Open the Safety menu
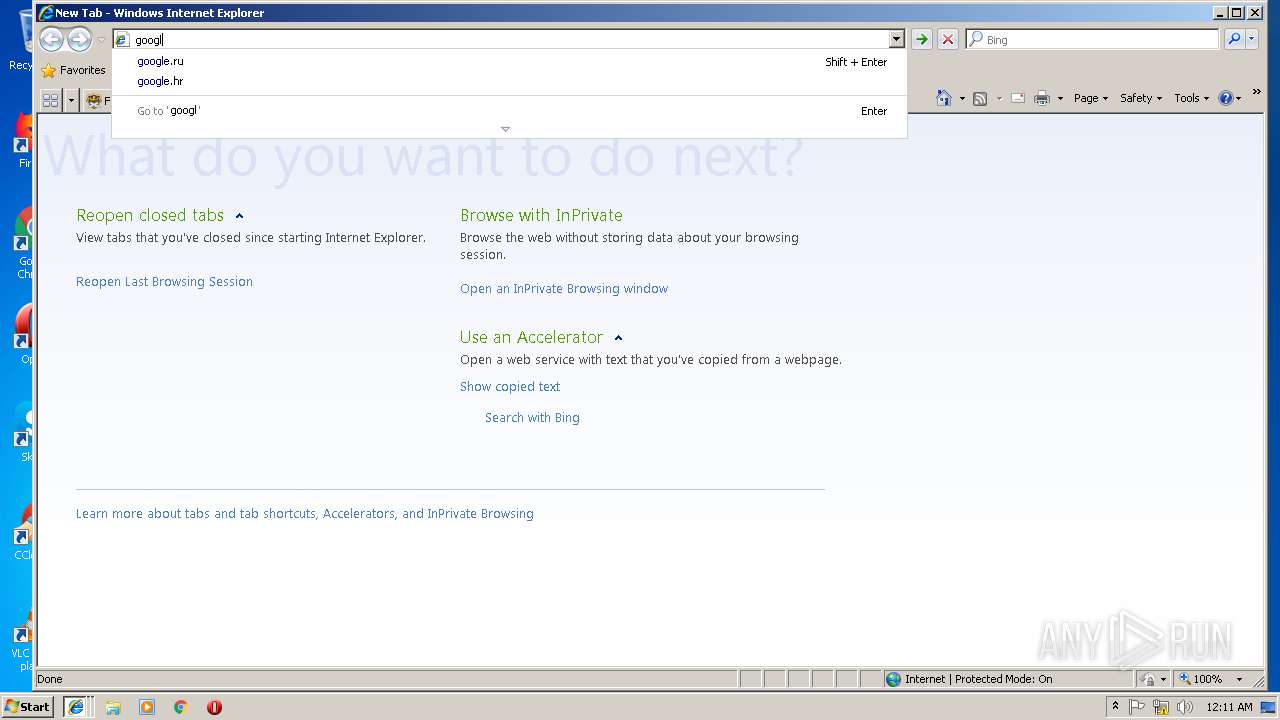 [x=1141, y=98]
